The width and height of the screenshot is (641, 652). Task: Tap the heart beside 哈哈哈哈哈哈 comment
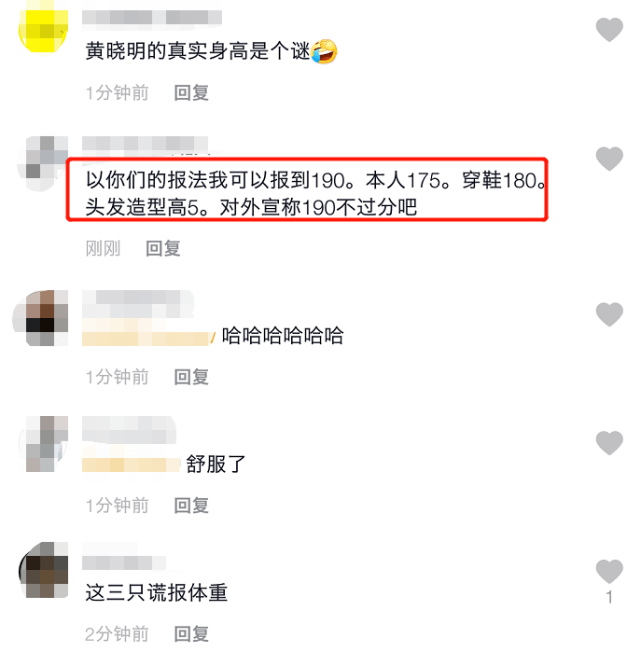pos(609,314)
